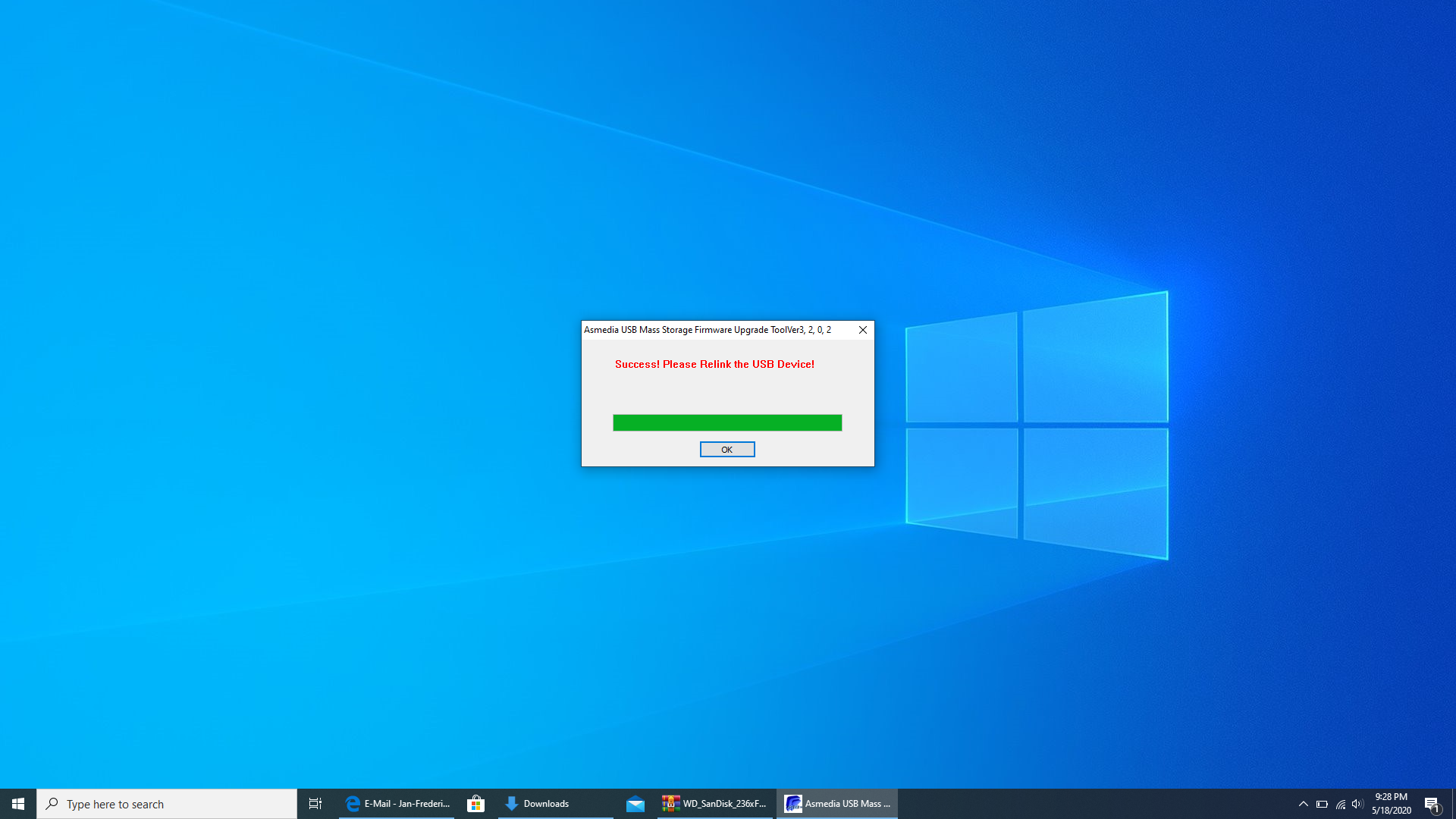This screenshot has width=1456, height=819.
Task: Select the Asmedia USB Mass taskbar button
Action: pyautogui.click(x=837, y=804)
